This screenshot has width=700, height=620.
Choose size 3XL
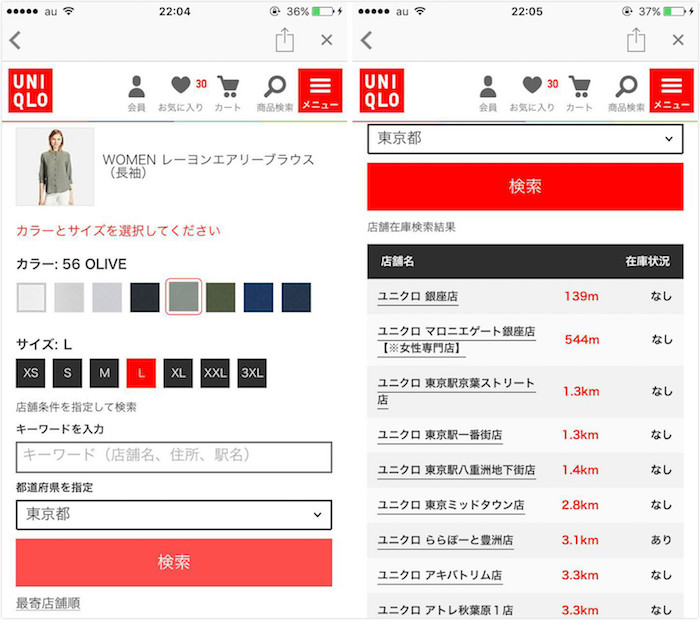(252, 373)
